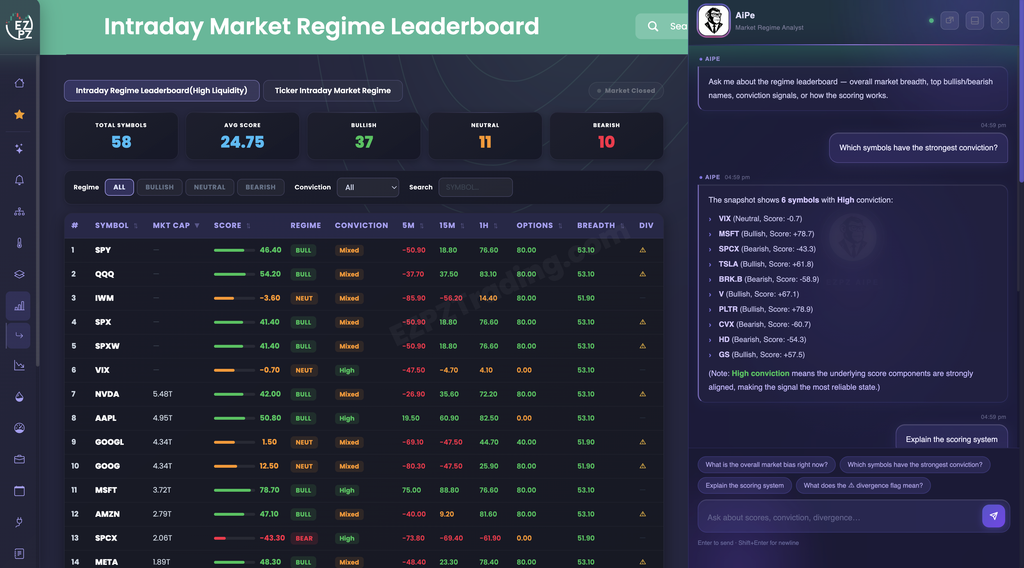Click the GOOGL NEUT regime badge

[x=304, y=443]
